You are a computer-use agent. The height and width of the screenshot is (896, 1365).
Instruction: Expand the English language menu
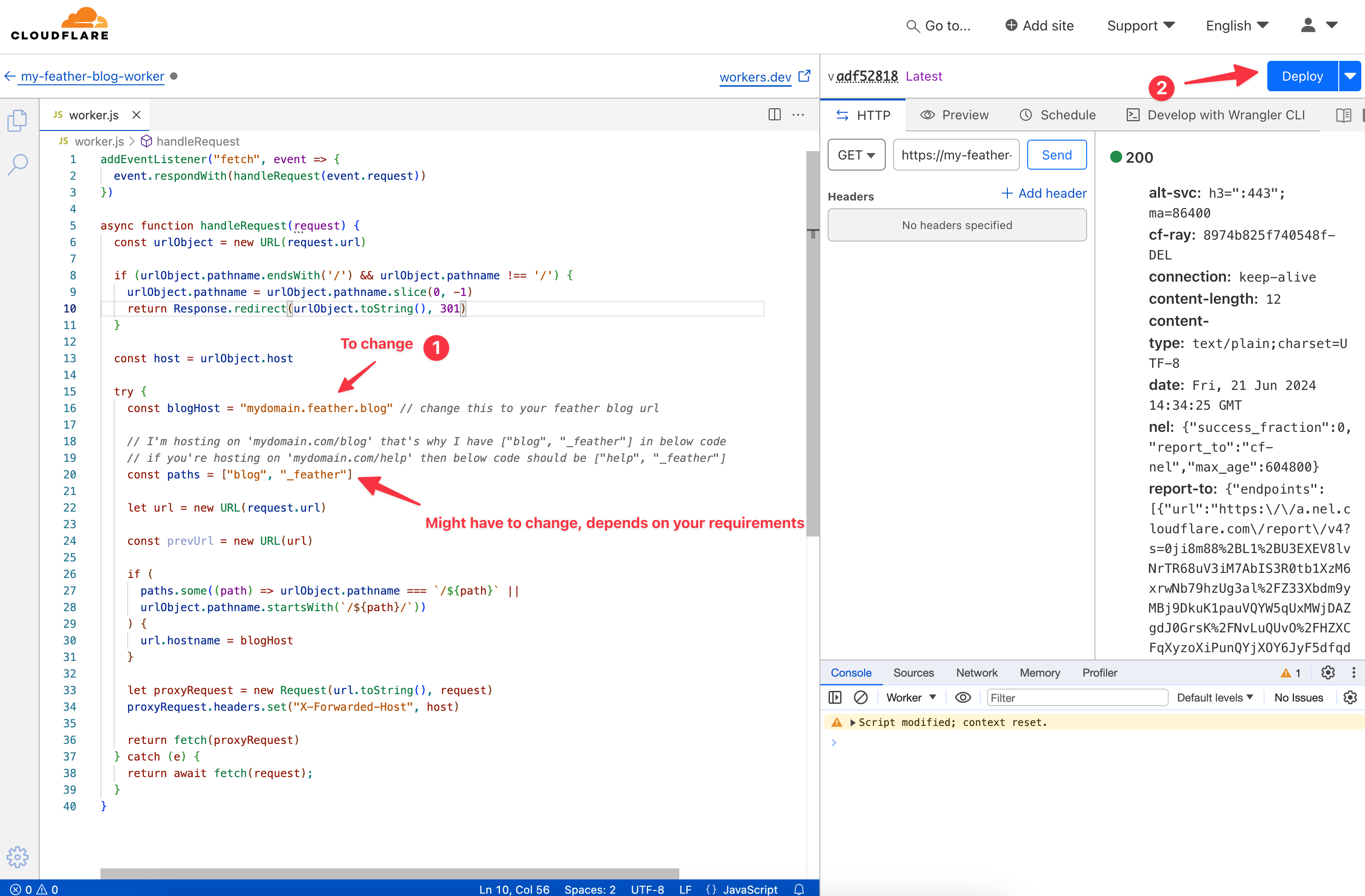1236,26
